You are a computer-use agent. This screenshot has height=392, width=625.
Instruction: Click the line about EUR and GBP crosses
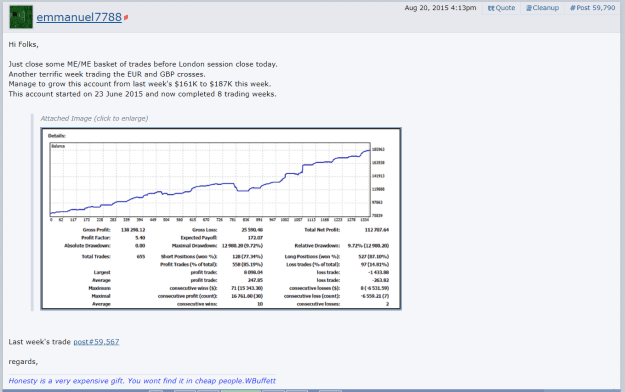(x=107, y=74)
